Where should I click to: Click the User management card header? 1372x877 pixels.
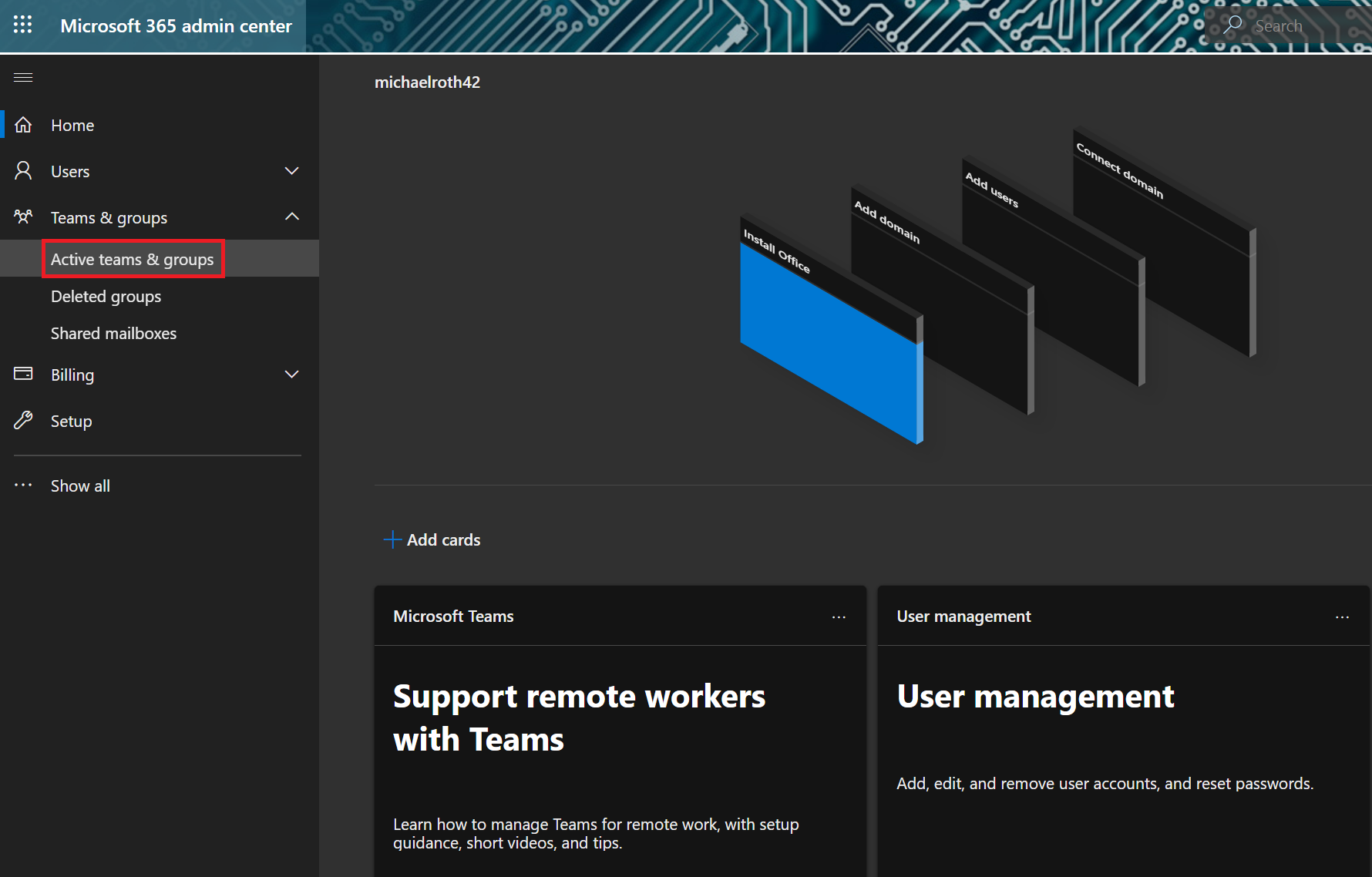click(x=1124, y=616)
